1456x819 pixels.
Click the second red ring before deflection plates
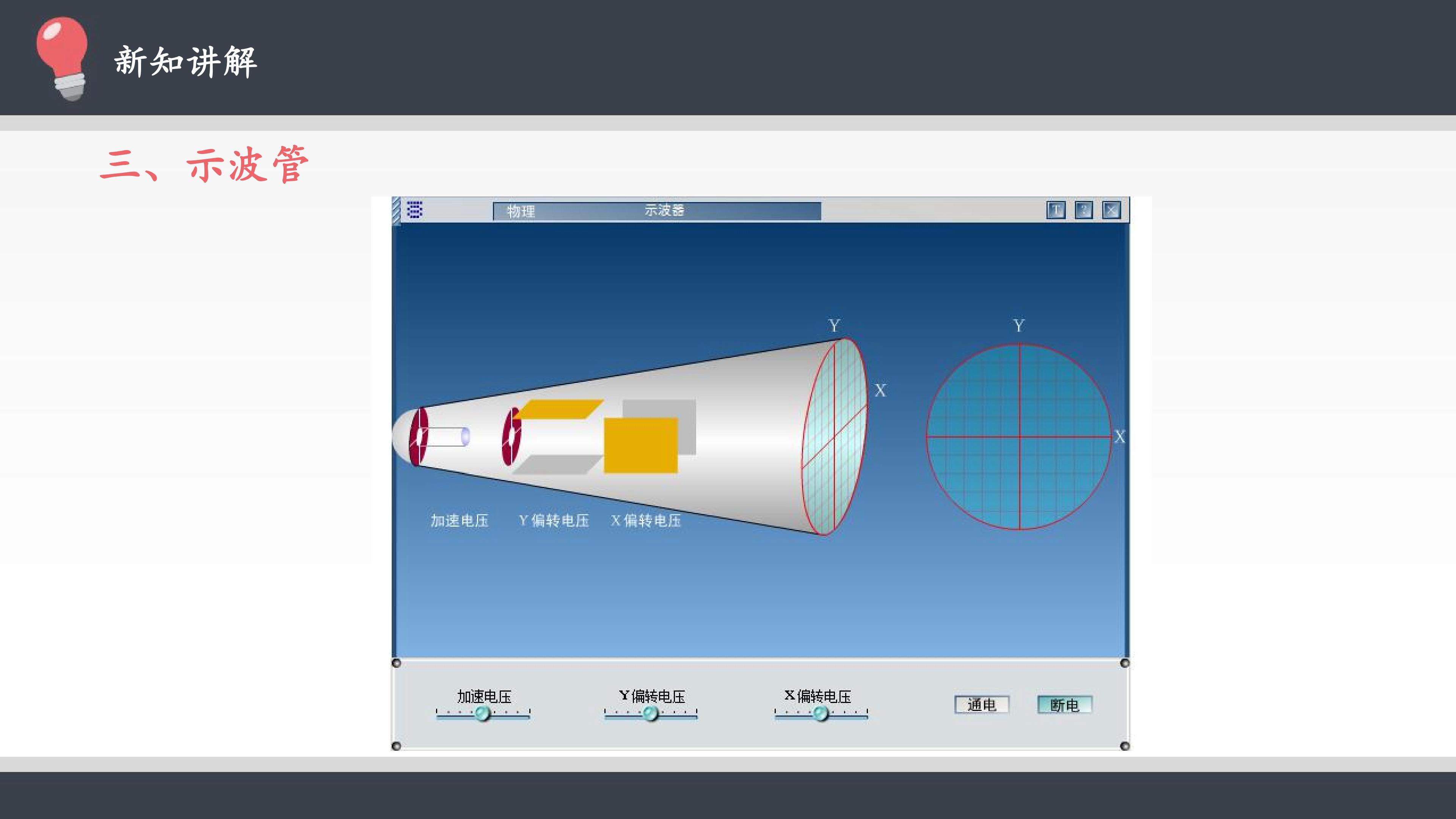click(511, 436)
